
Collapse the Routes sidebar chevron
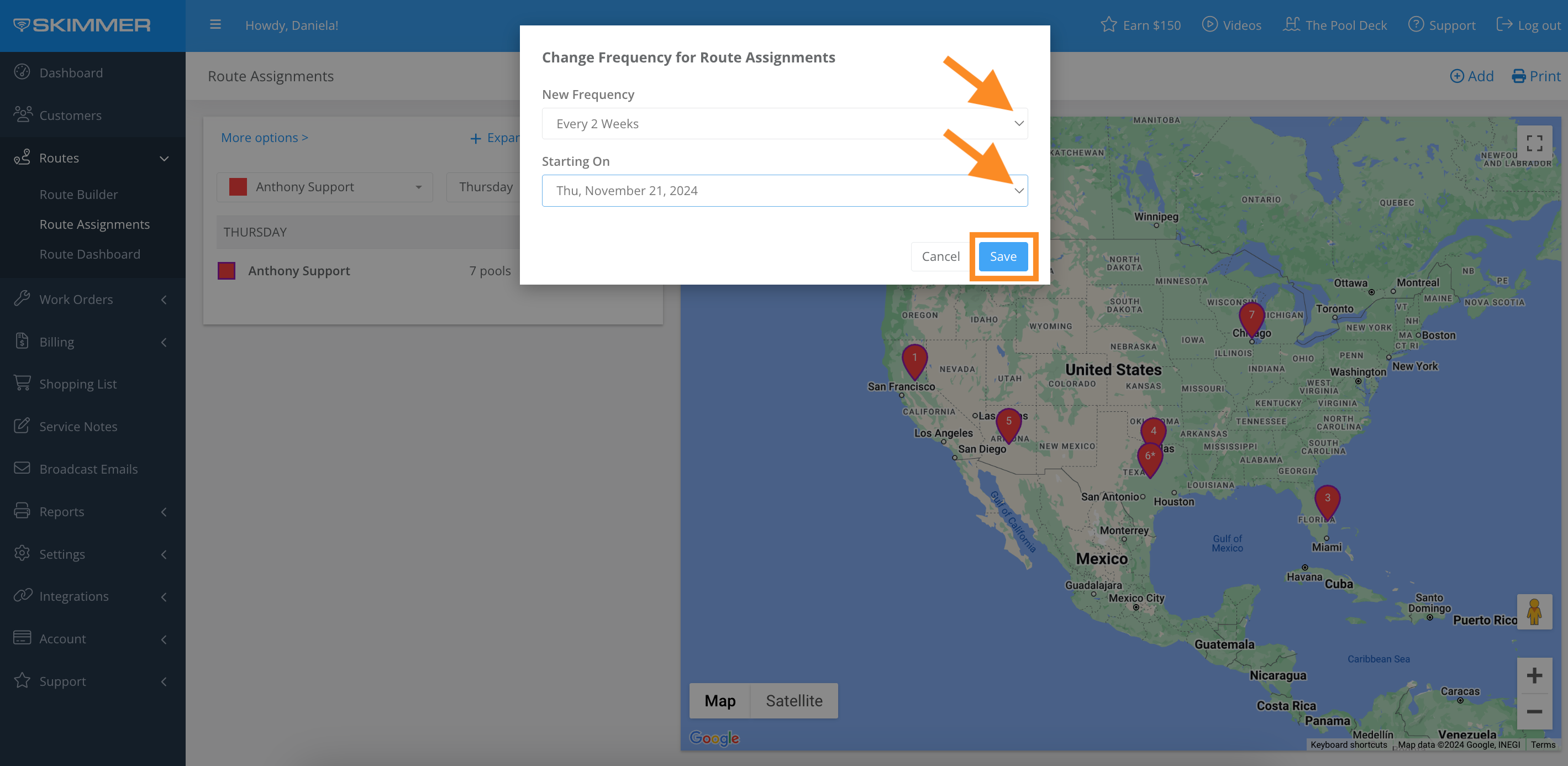(164, 158)
